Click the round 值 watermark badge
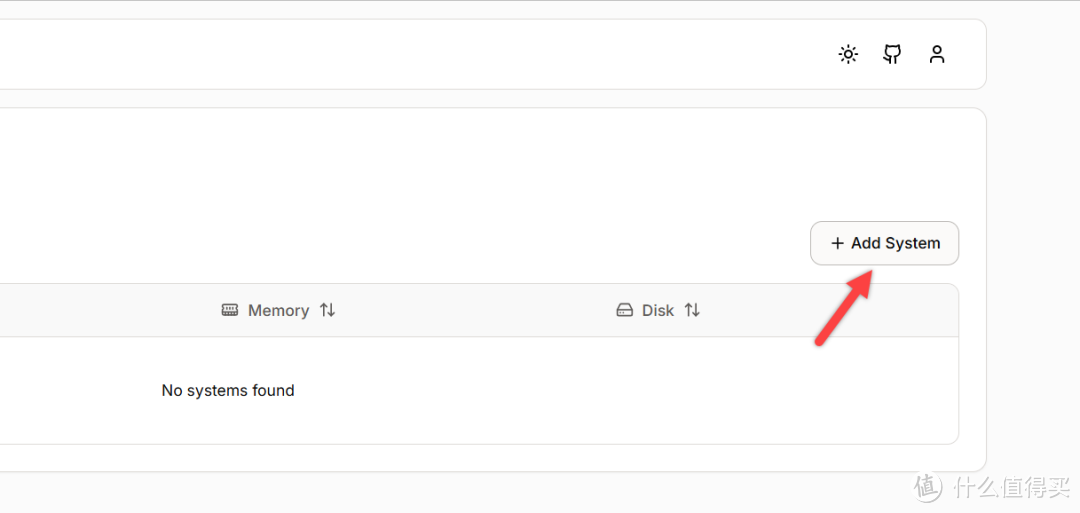This screenshot has height=513, width=1080. 928,487
